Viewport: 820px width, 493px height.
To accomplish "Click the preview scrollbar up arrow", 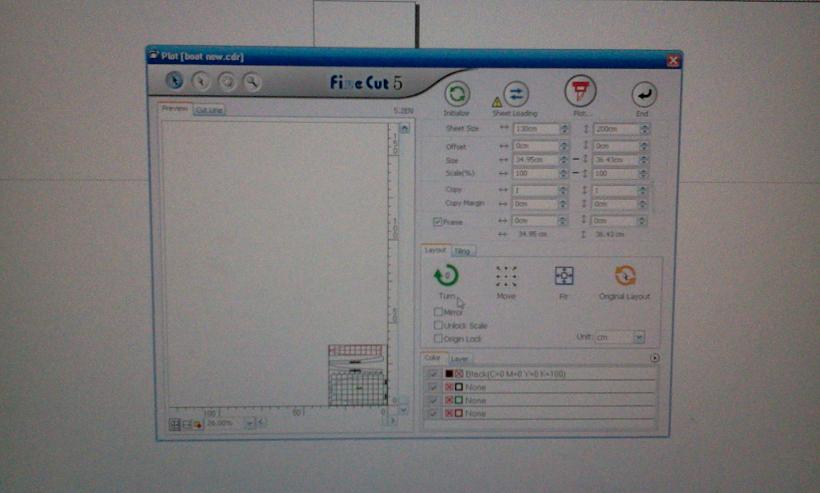I will [x=404, y=129].
